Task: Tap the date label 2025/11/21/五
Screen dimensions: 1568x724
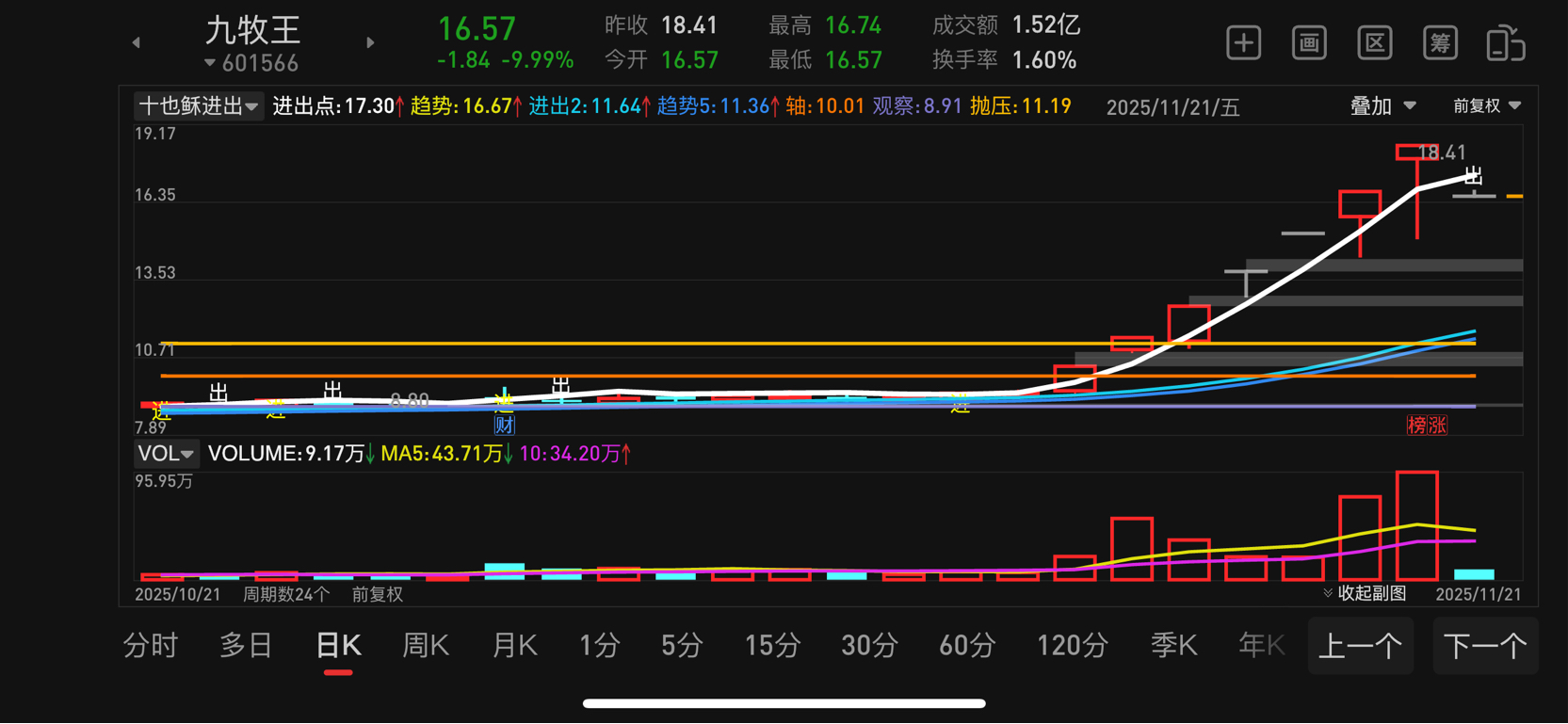Action: (1172, 107)
